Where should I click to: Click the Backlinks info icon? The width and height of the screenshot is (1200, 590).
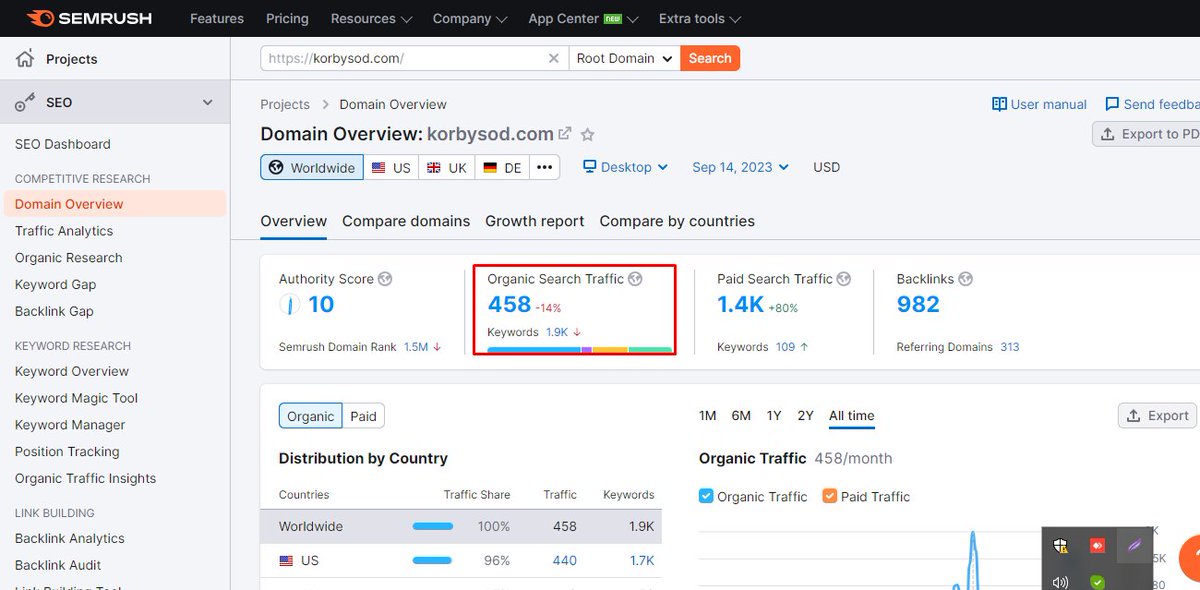965,279
